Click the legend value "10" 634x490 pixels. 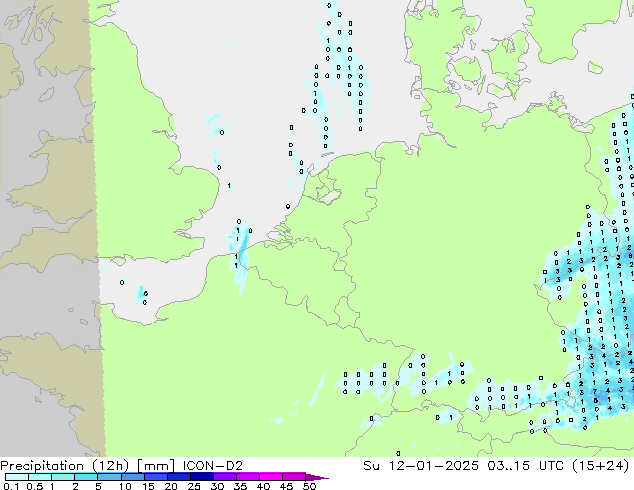tap(125, 486)
